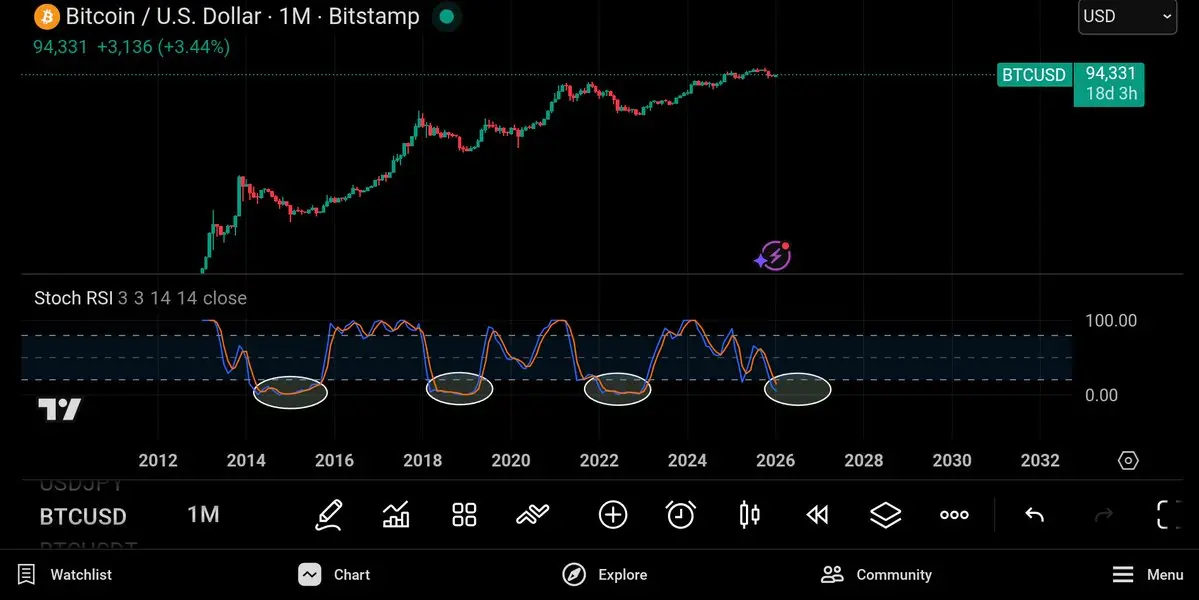Click the 100.00 Stoch RSI scale value

coord(1111,321)
